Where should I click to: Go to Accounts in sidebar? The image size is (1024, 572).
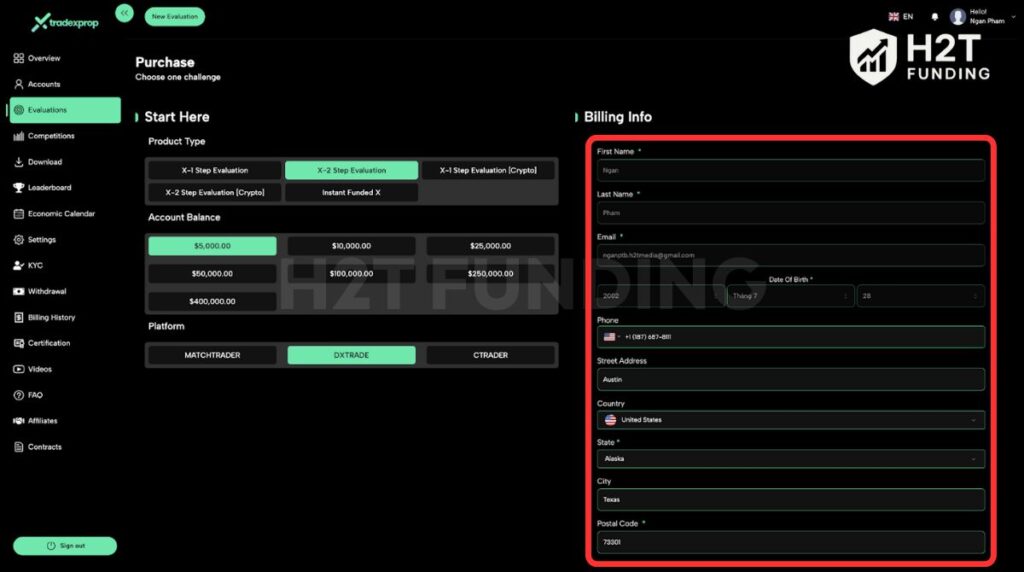click(44, 84)
